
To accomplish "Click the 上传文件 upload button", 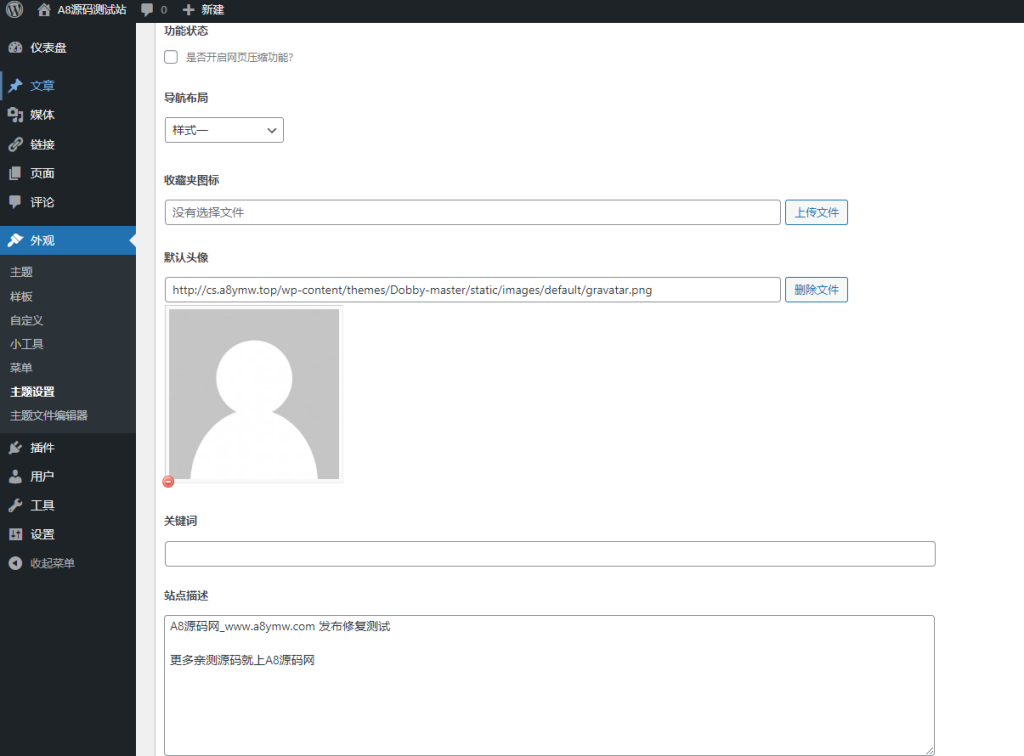I will (x=817, y=212).
